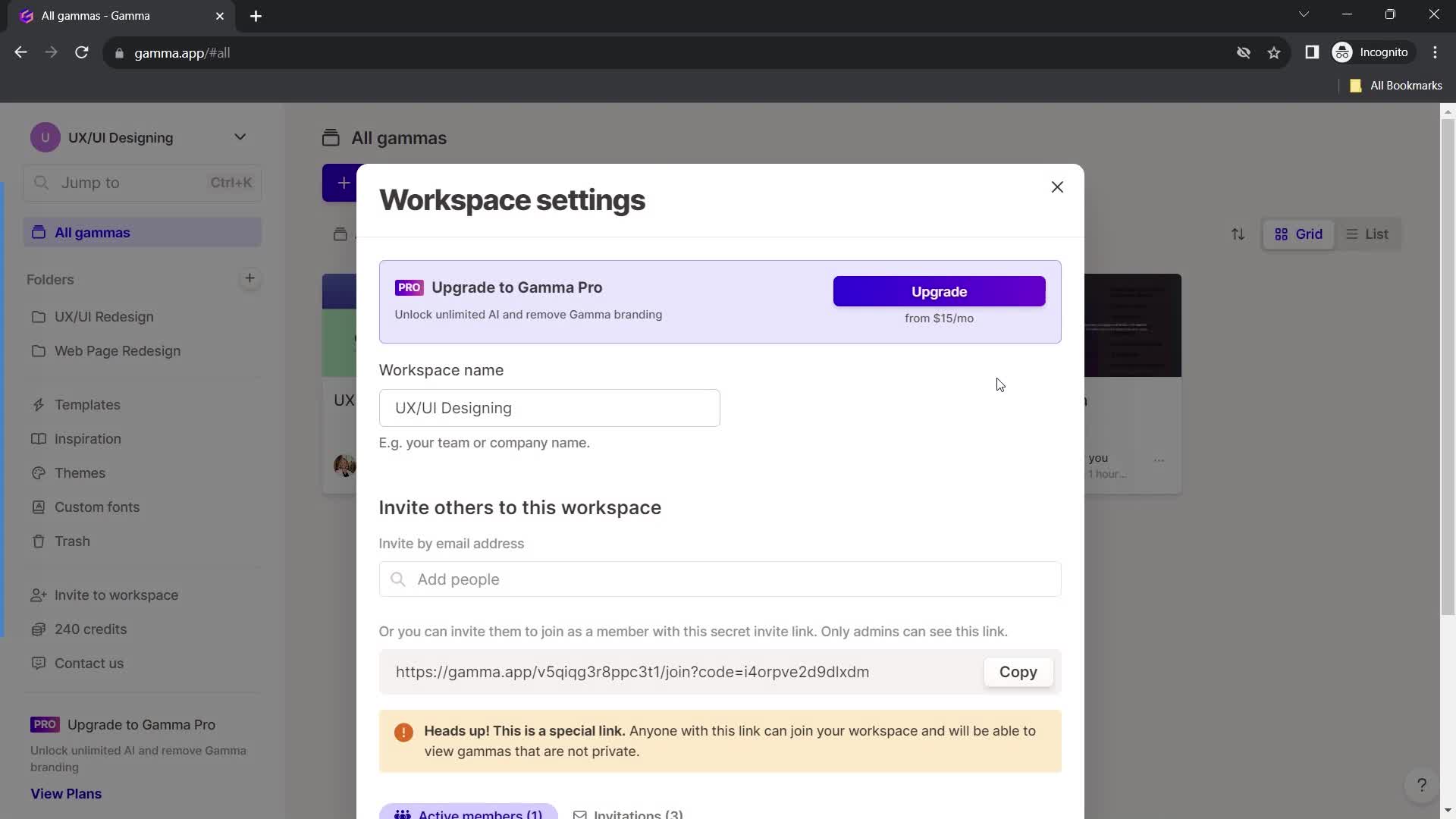Click the Add people email field

click(x=720, y=579)
